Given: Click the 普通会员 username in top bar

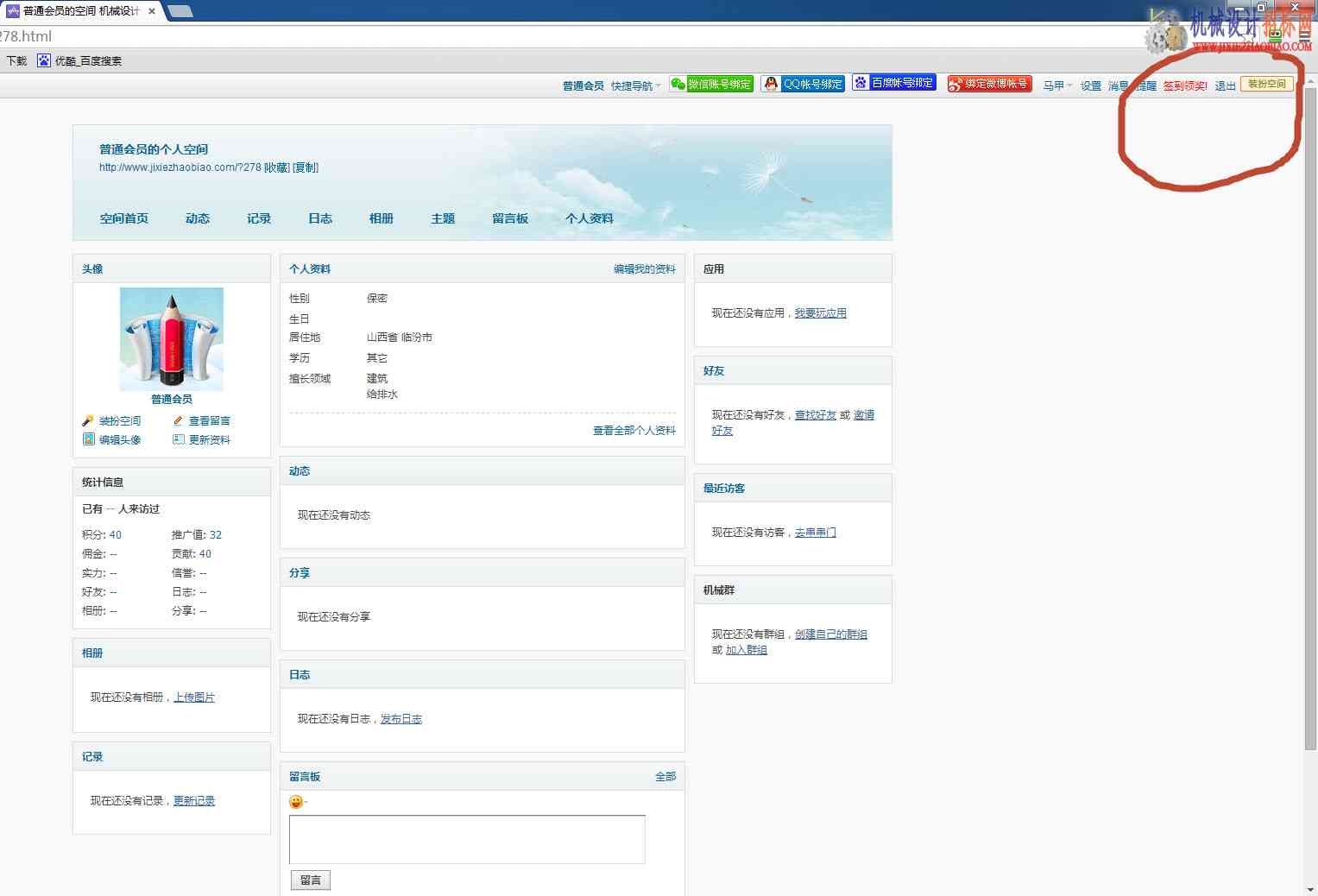Looking at the screenshot, I should click(x=583, y=85).
